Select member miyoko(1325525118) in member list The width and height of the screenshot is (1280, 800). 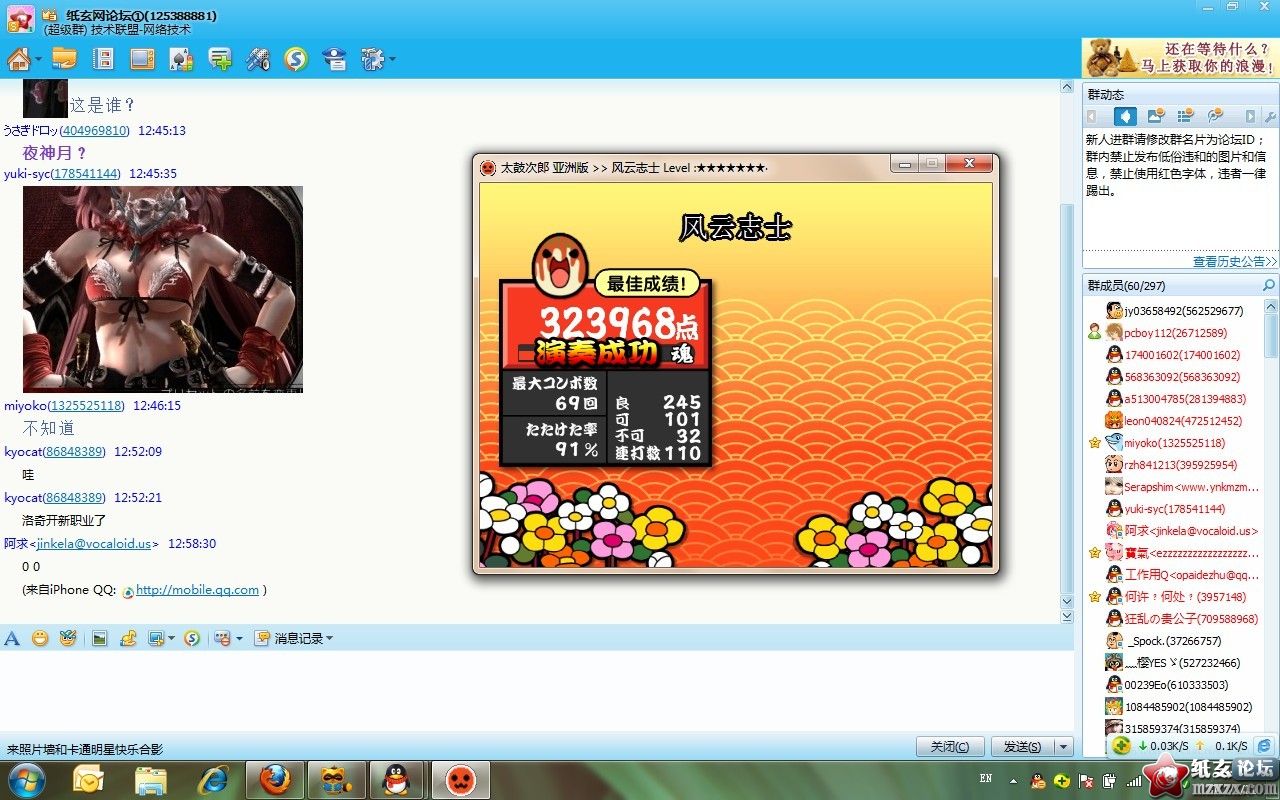1175,443
